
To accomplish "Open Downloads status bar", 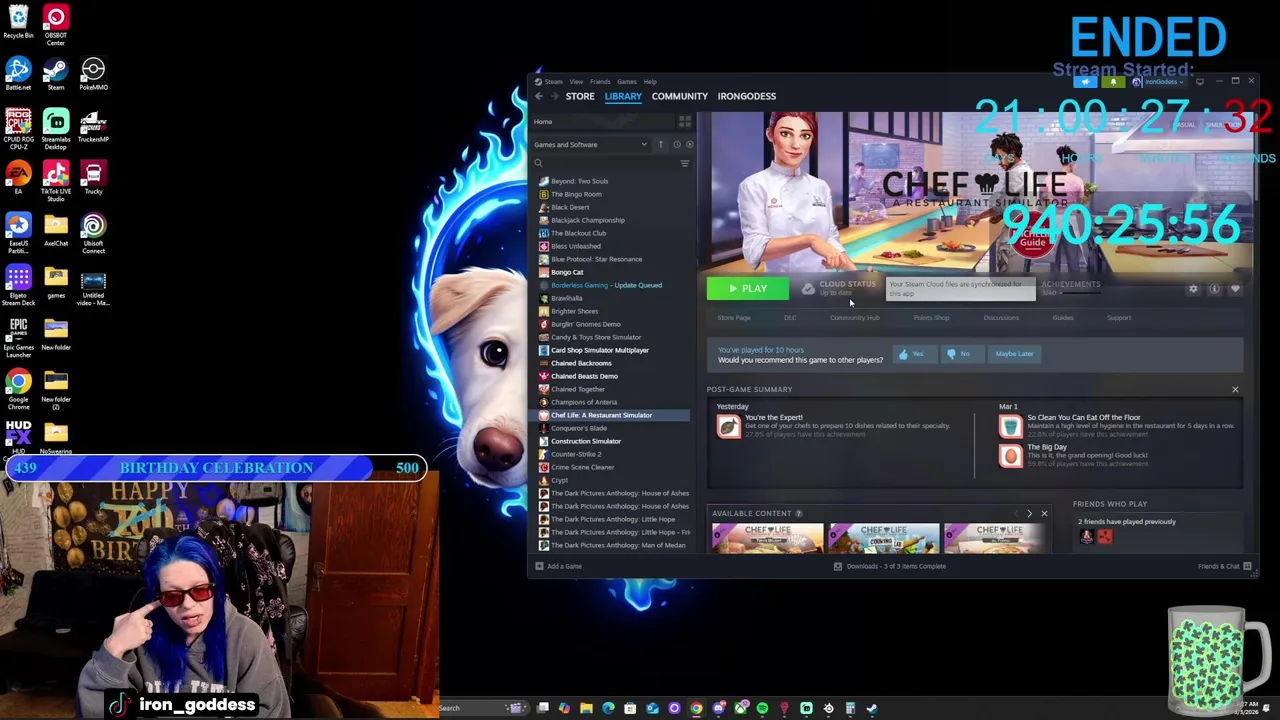I will [890, 566].
